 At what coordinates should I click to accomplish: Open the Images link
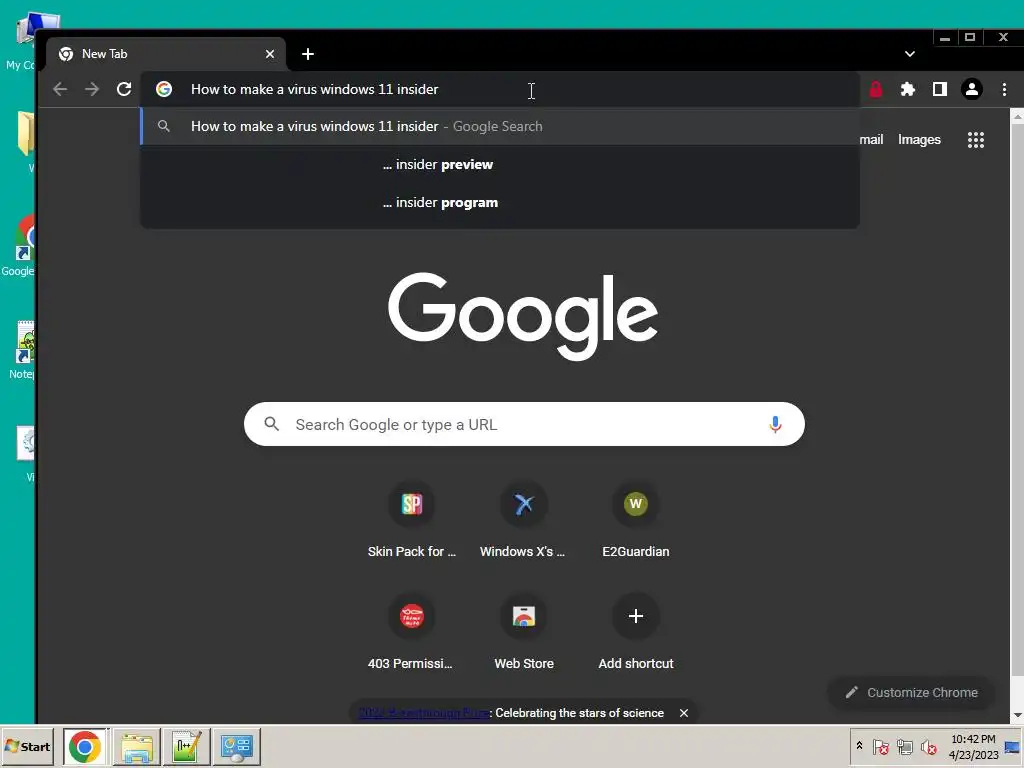[919, 140]
